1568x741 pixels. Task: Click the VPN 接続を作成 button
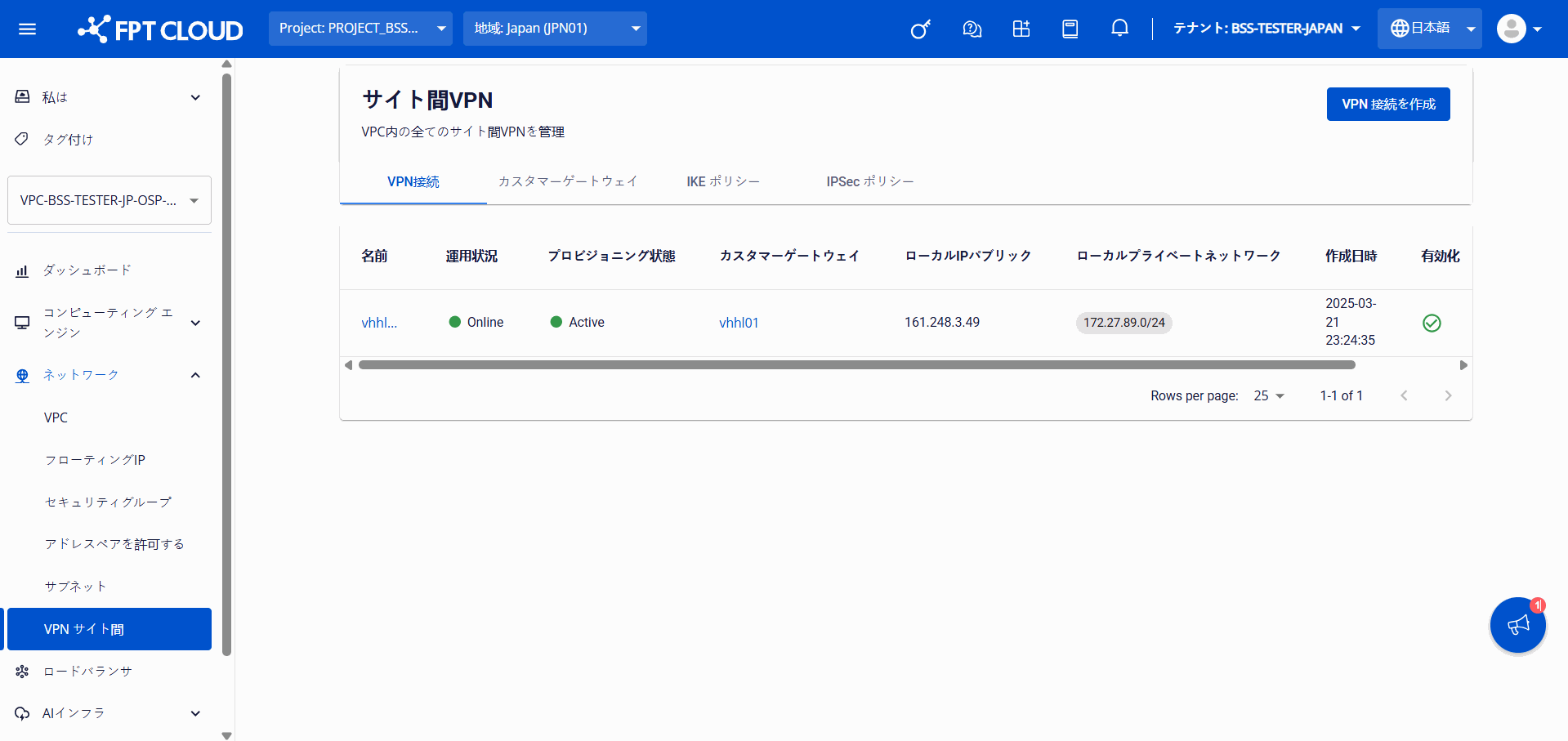coord(1388,104)
